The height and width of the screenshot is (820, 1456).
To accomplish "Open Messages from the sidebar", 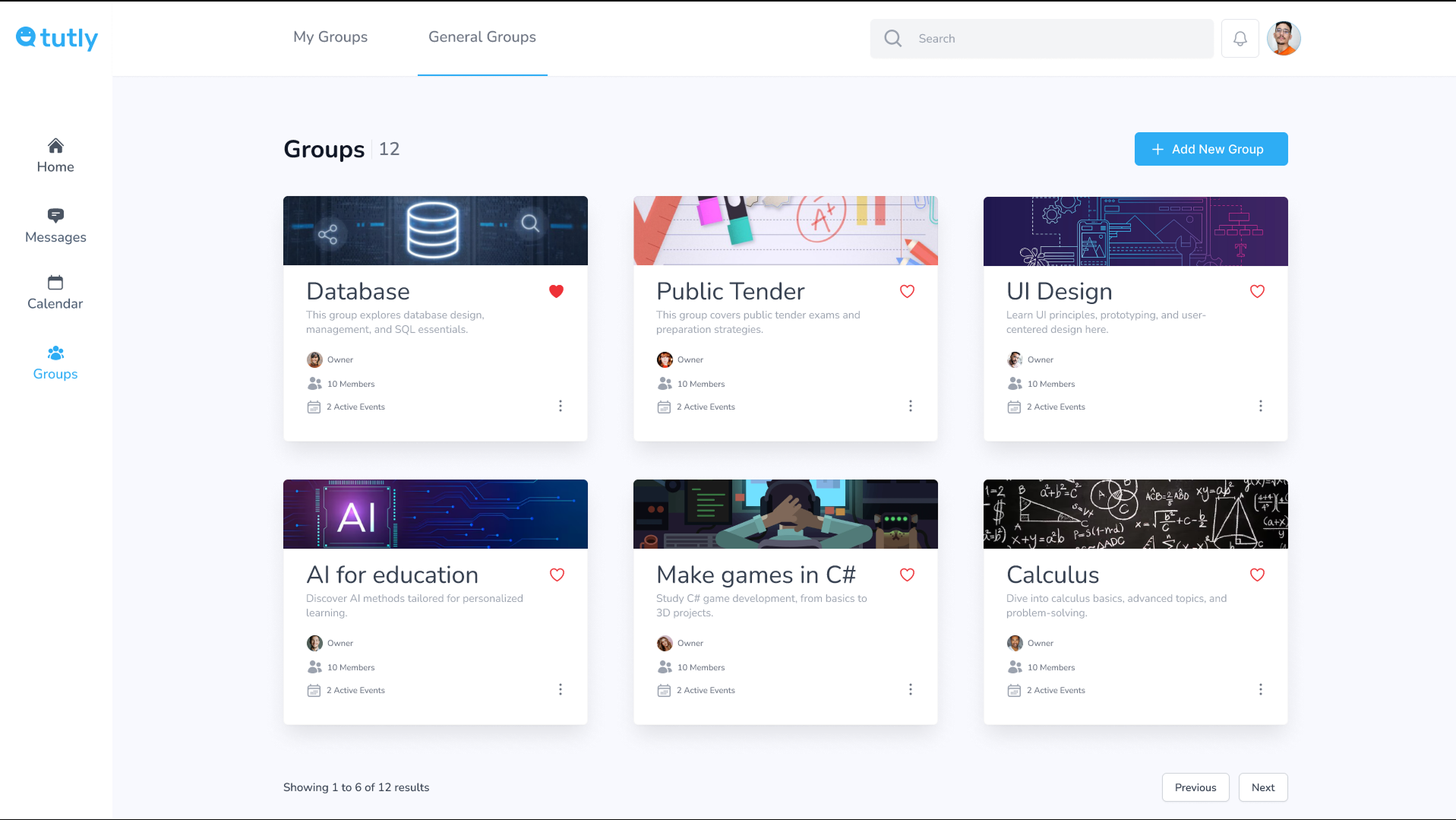I will coord(55,226).
